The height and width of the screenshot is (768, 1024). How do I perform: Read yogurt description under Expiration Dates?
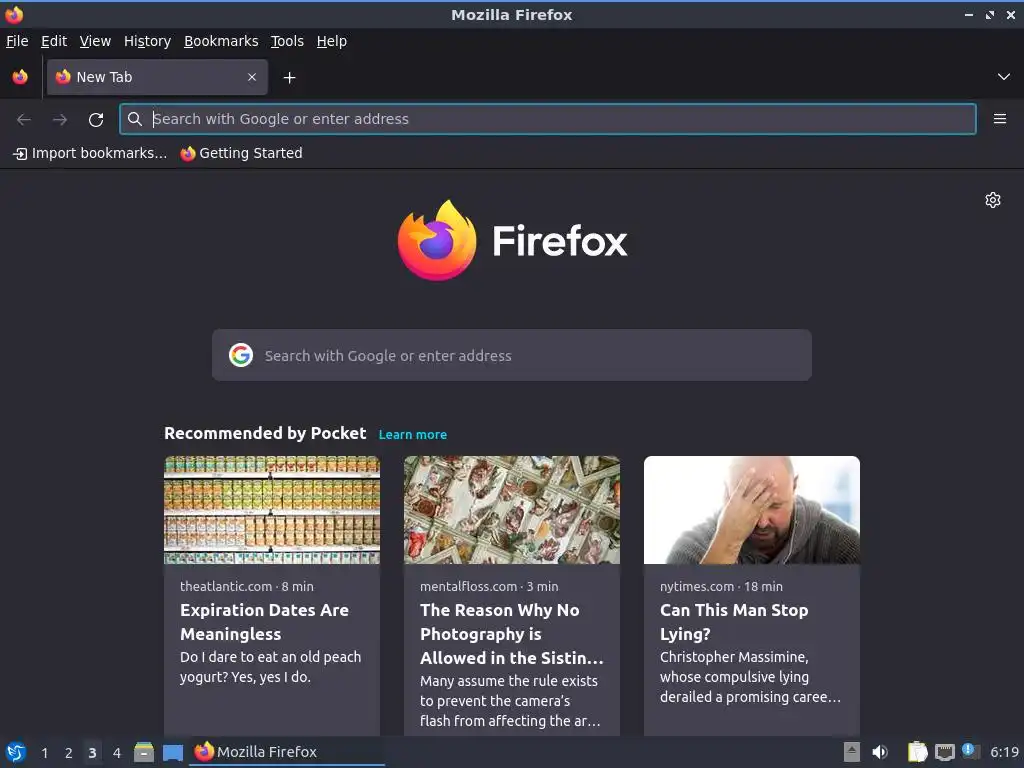click(x=270, y=667)
